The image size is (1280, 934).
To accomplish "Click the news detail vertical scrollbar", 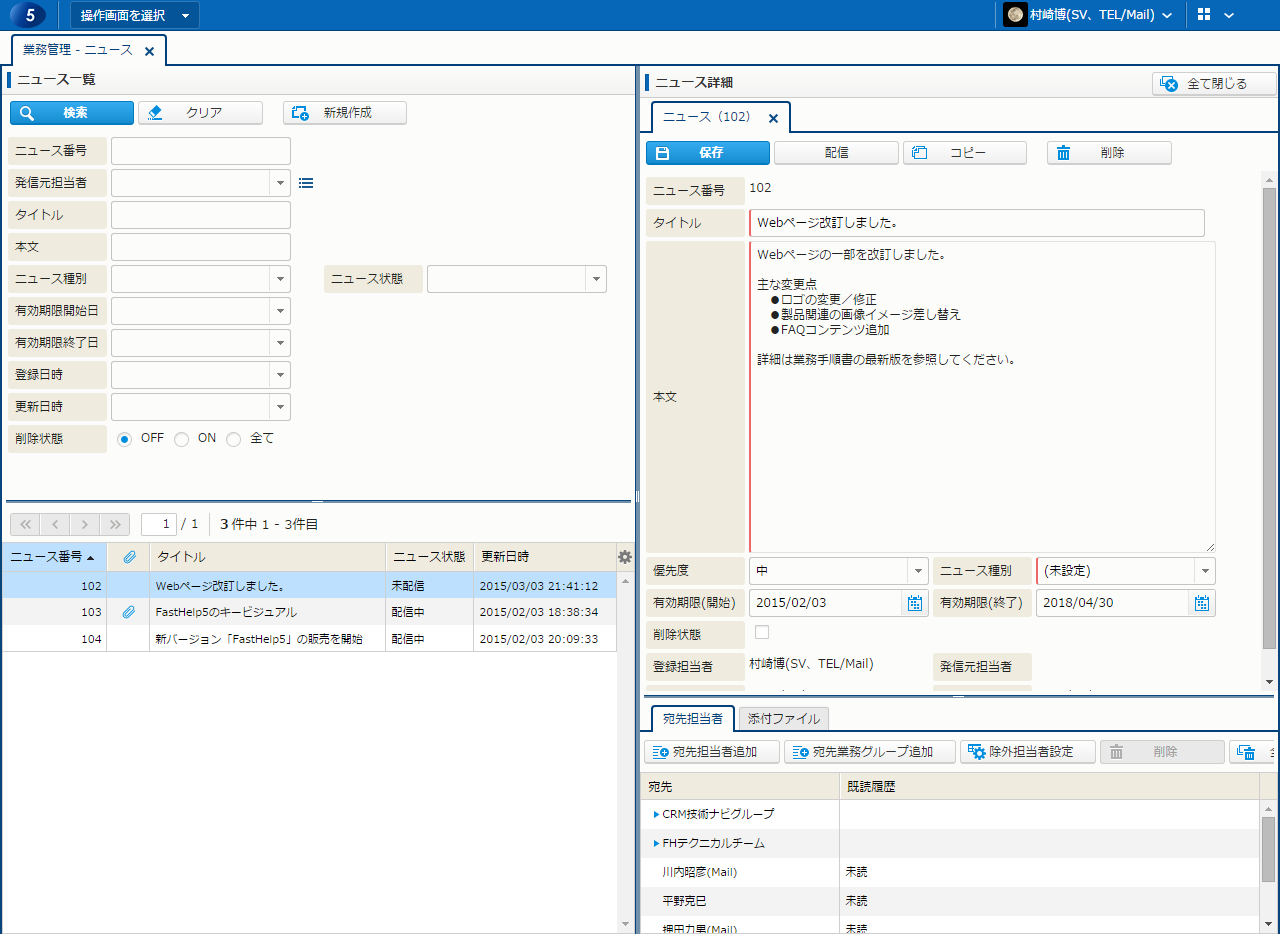I will (x=1269, y=420).
